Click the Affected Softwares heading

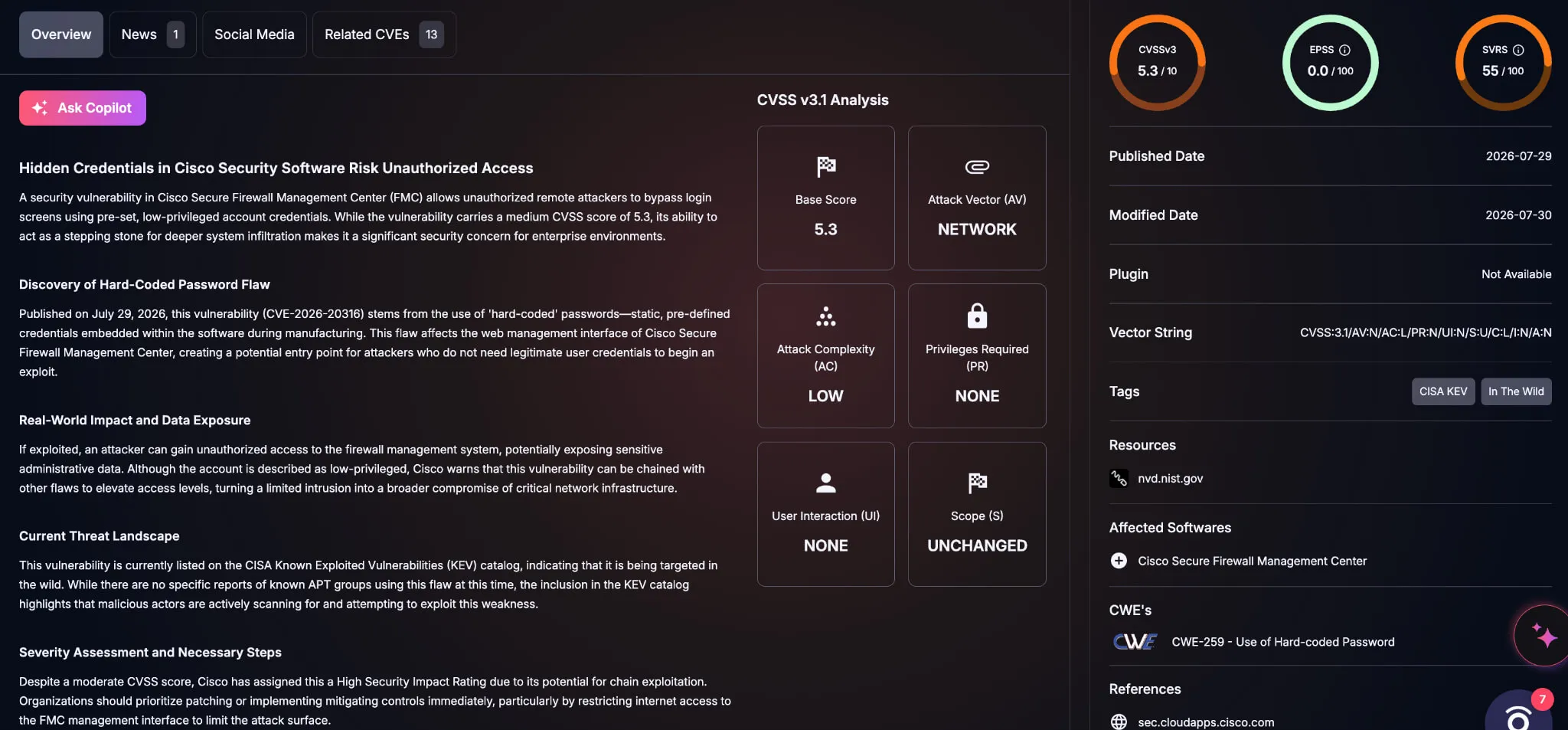coord(1170,528)
